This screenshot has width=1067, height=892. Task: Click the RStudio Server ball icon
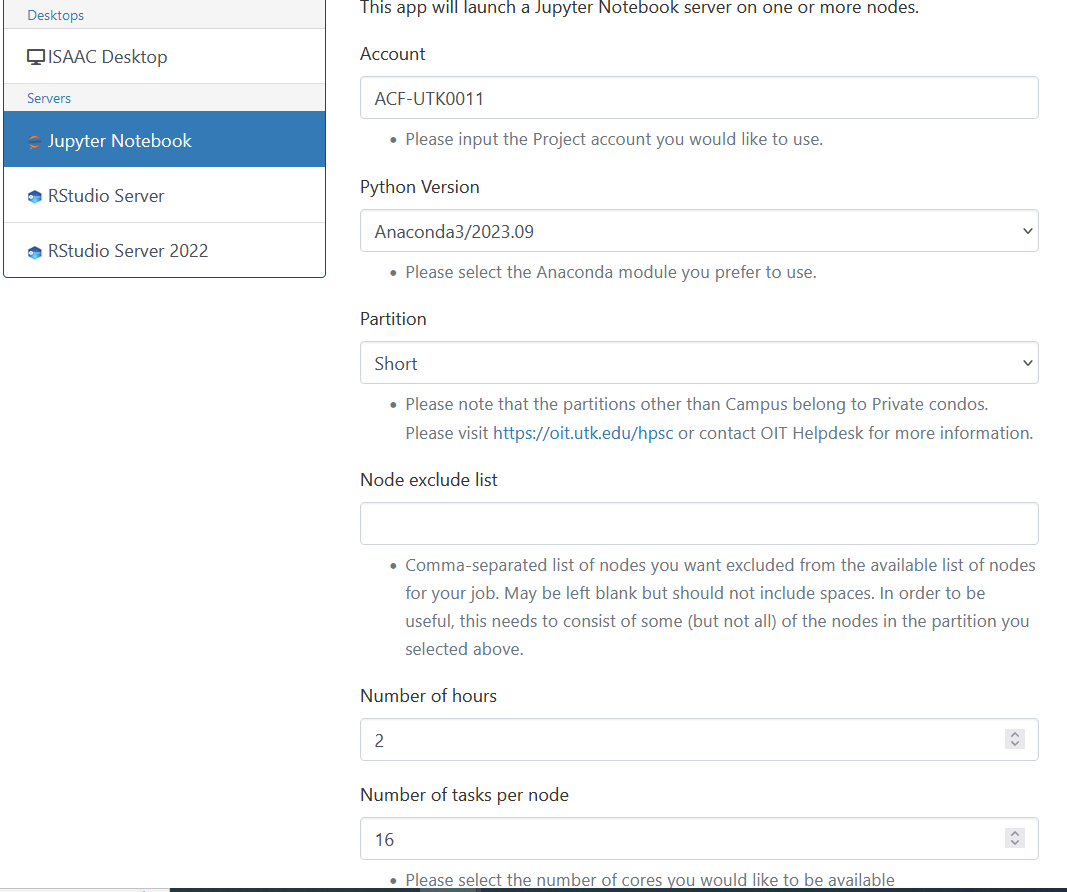[x=33, y=195]
